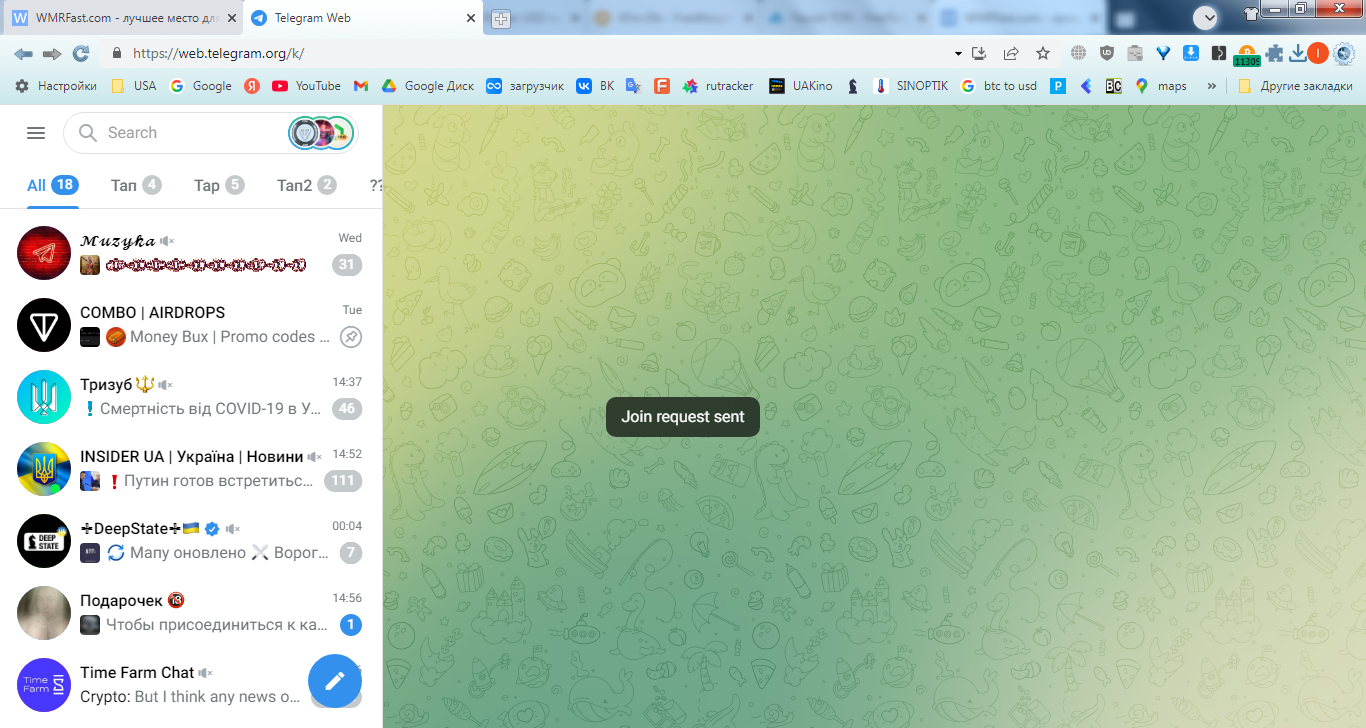Image resolution: width=1366 pixels, height=728 pixels.
Task: Open the rutracker bookmark
Action: (718, 86)
